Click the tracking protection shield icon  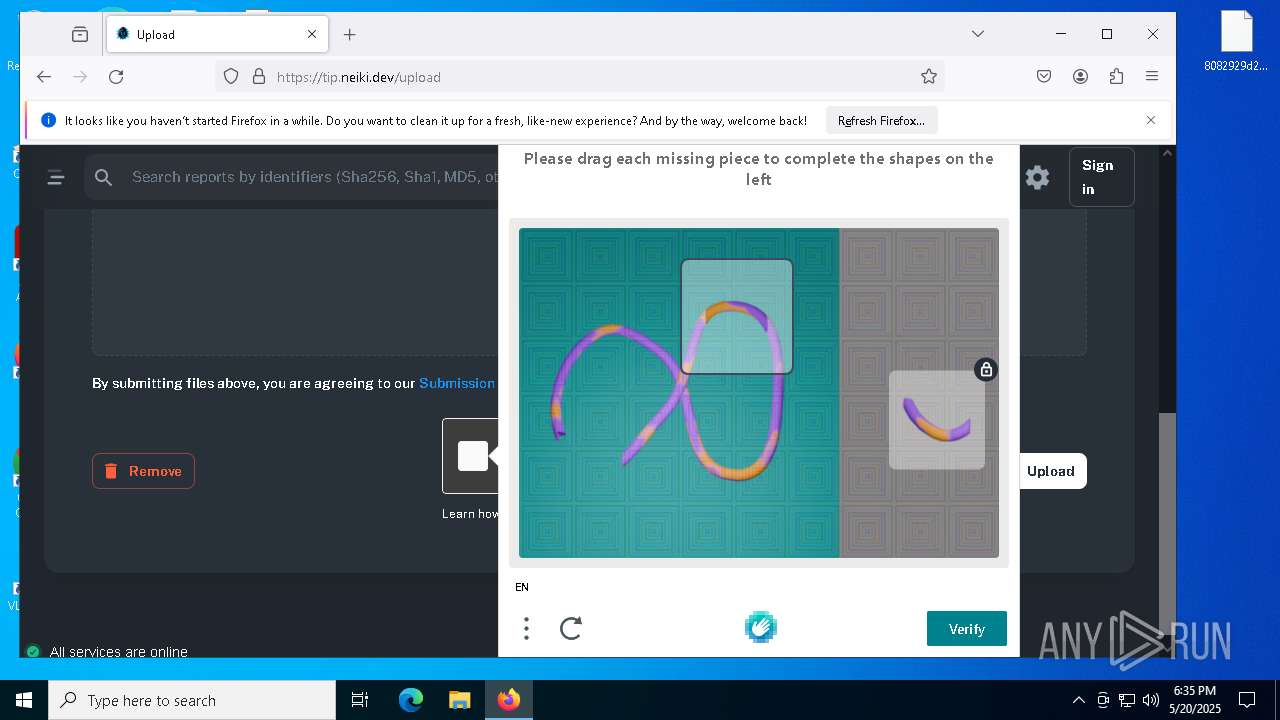coord(231,77)
